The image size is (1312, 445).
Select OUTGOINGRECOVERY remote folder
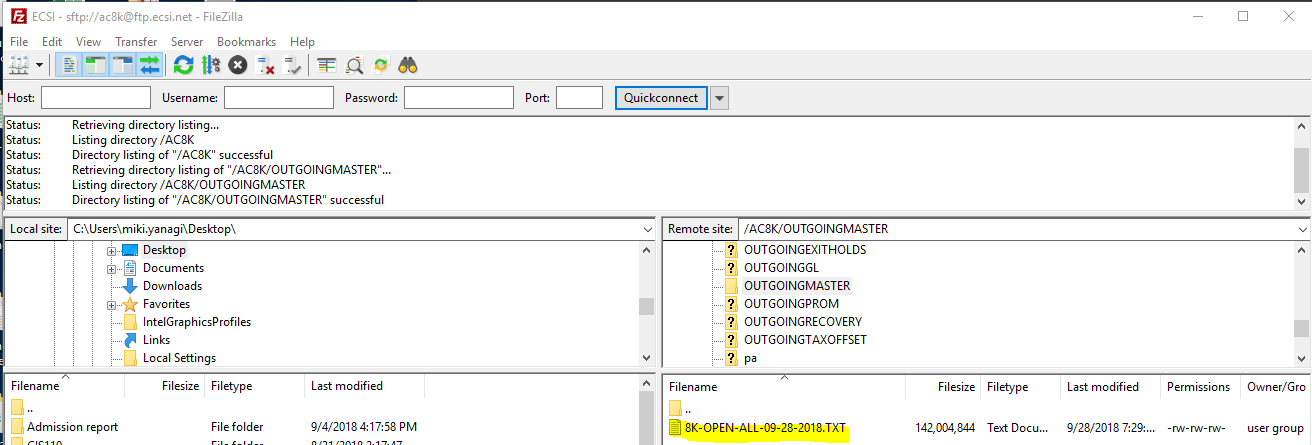click(x=803, y=322)
